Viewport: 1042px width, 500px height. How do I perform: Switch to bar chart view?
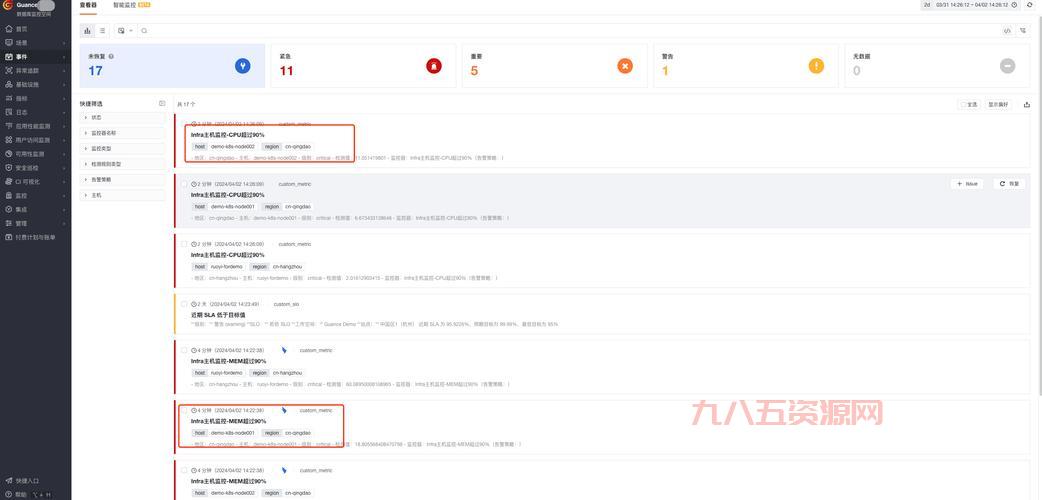pos(88,31)
